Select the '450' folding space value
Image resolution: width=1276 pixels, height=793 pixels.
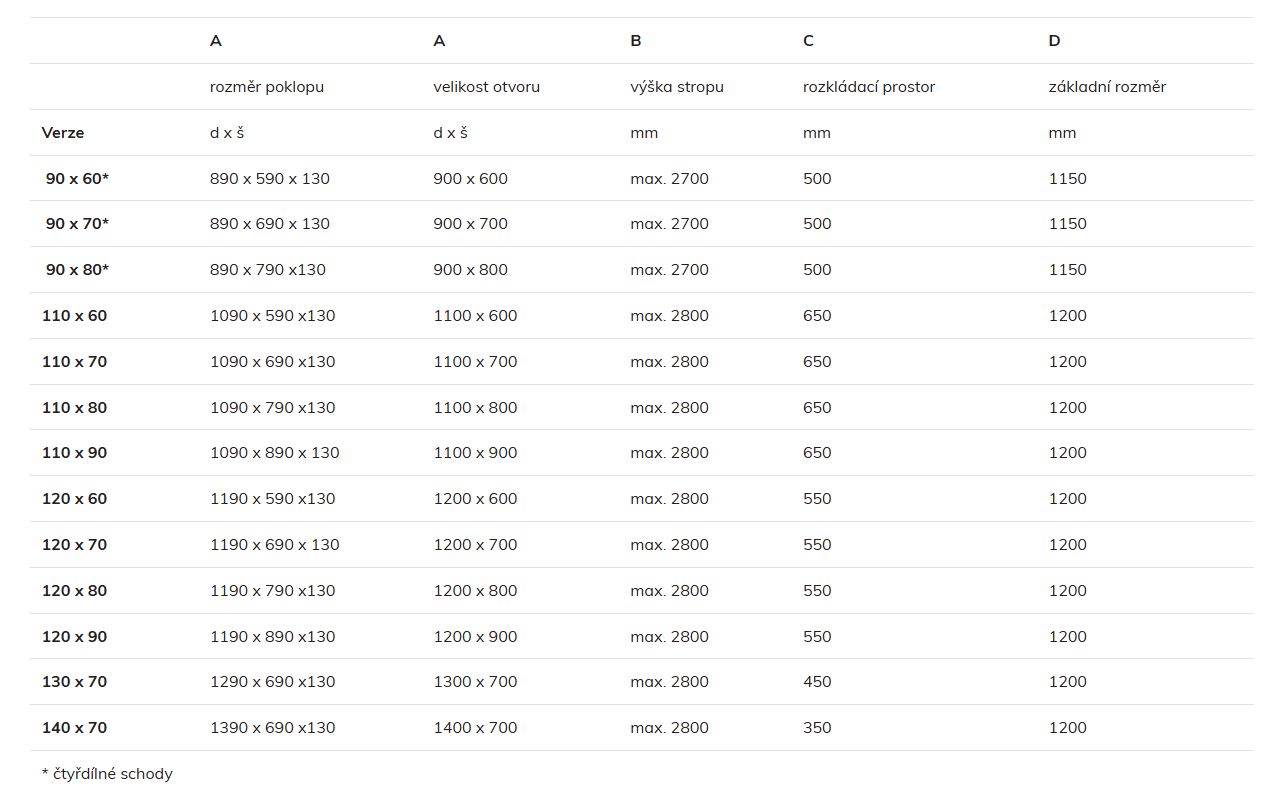click(817, 682)
